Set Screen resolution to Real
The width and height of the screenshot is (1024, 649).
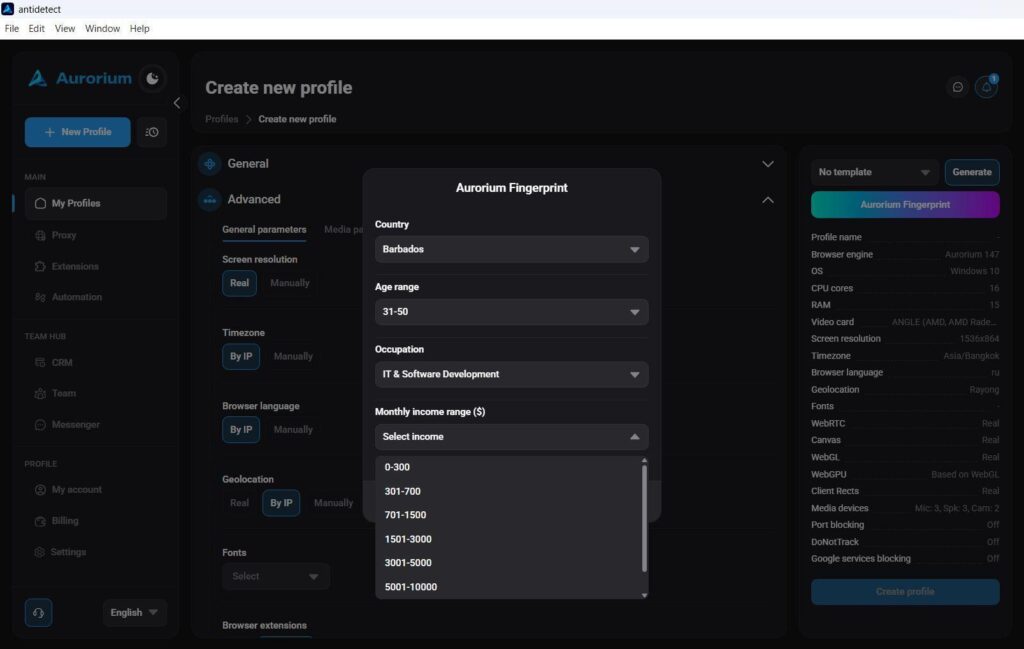tap(239, 283)
